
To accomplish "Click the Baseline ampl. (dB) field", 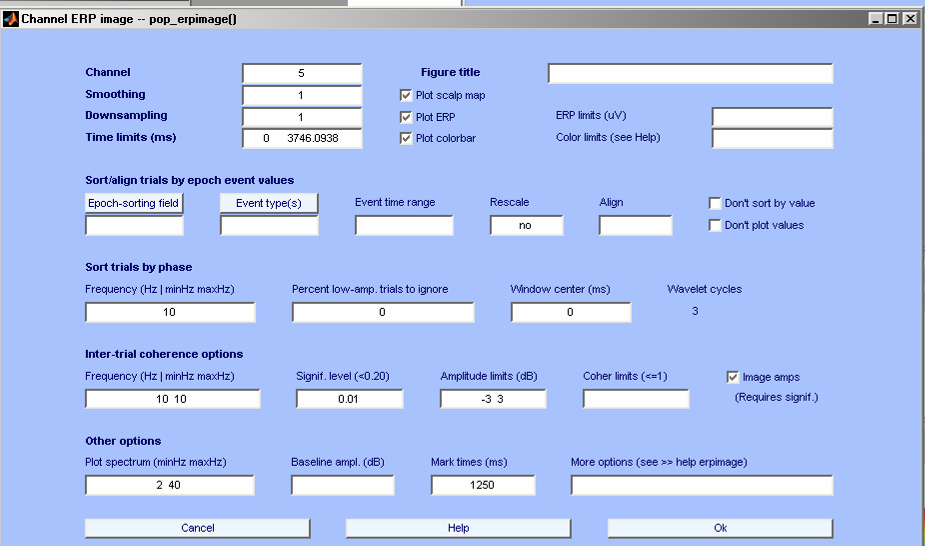I will coord(342,485).
